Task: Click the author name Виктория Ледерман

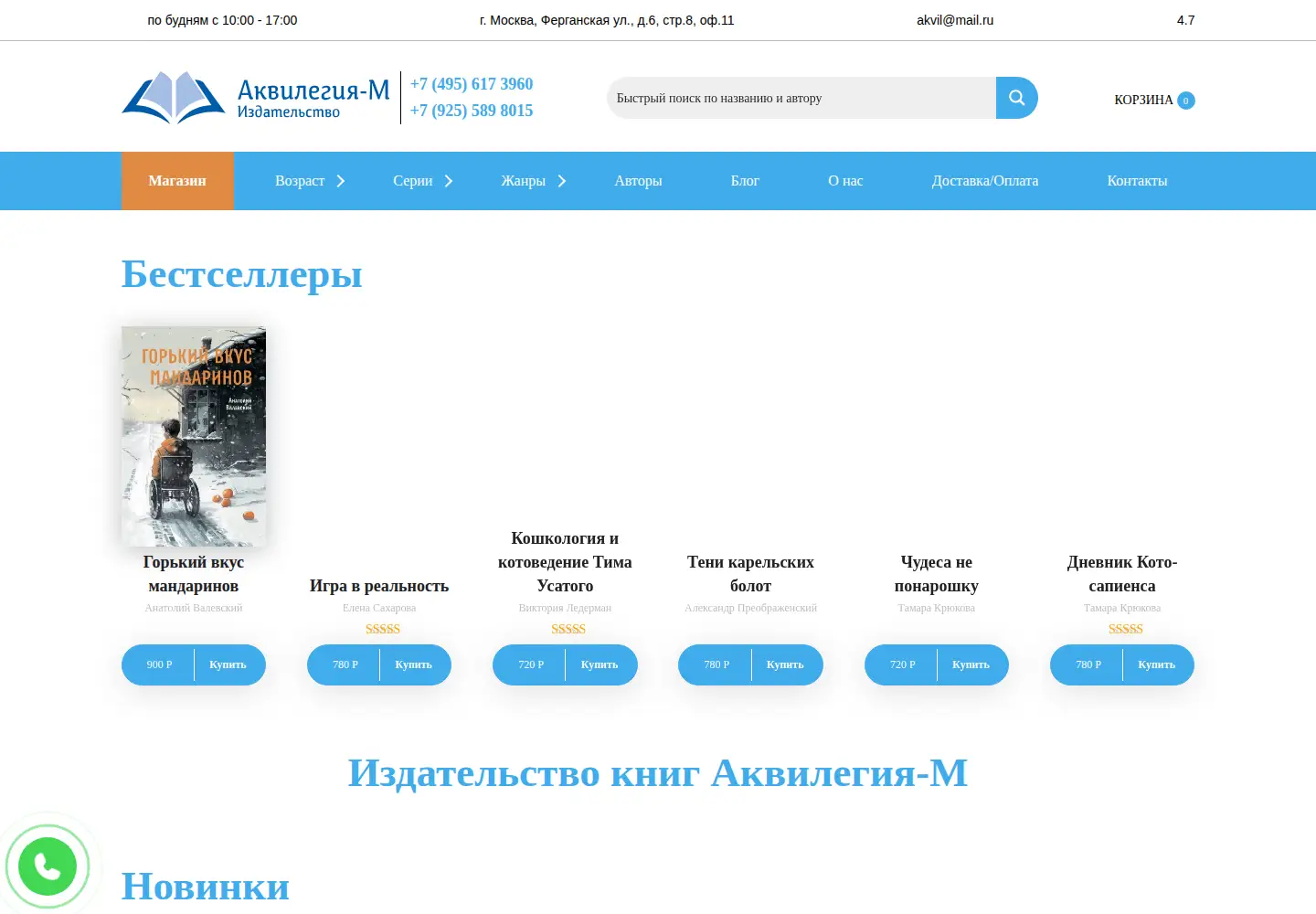Action: pos(565,608)
